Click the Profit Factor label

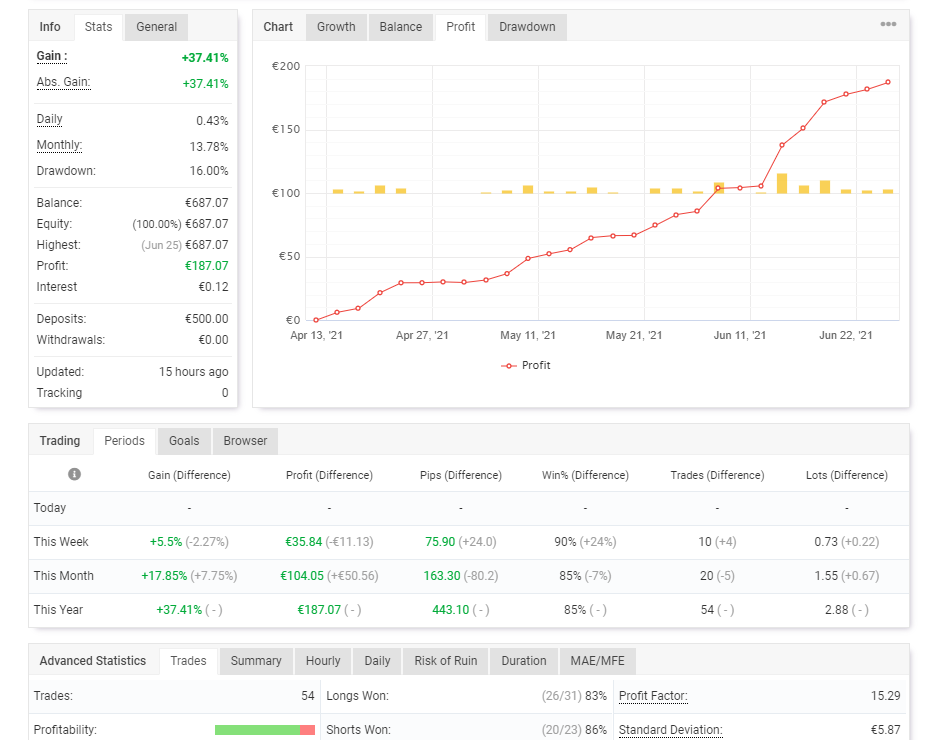click(x=653, y=696)
